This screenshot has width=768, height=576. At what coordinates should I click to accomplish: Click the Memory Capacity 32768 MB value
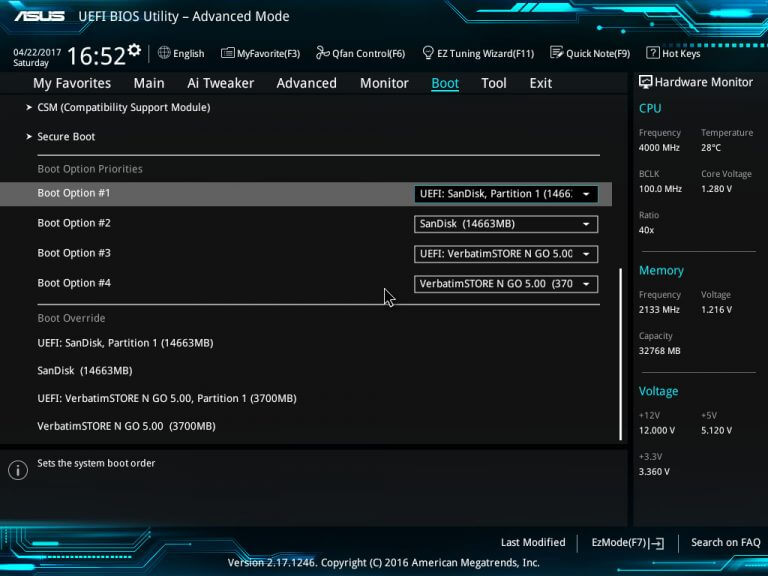click(659, 351)
